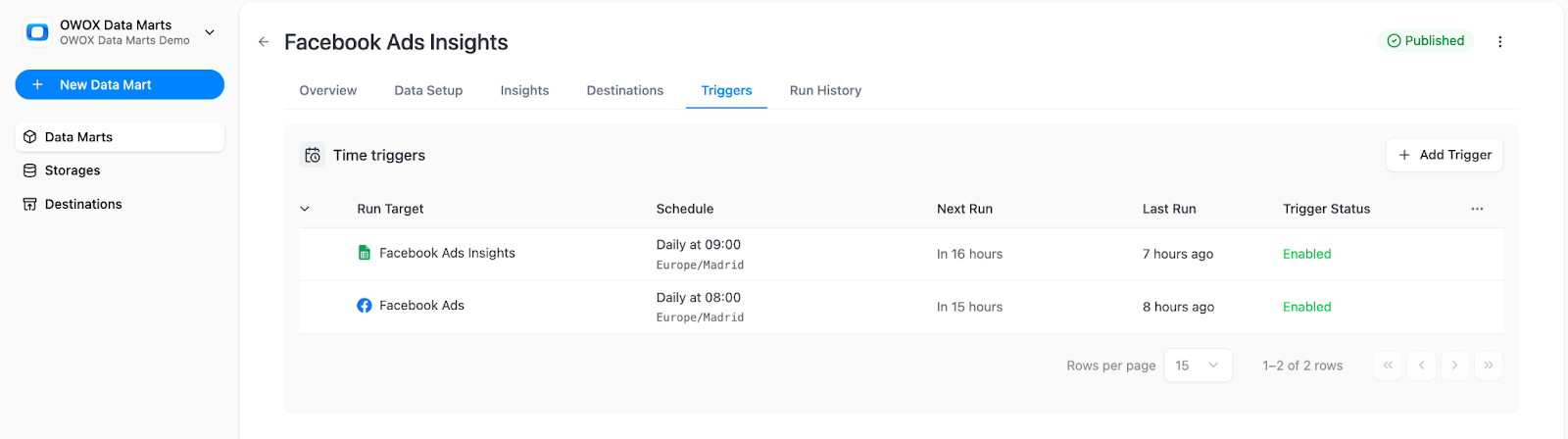Screen dimensions: 1568x439
Task: Sort by Run Target column header
Action: pyautogui.click(x=390, y=209)
